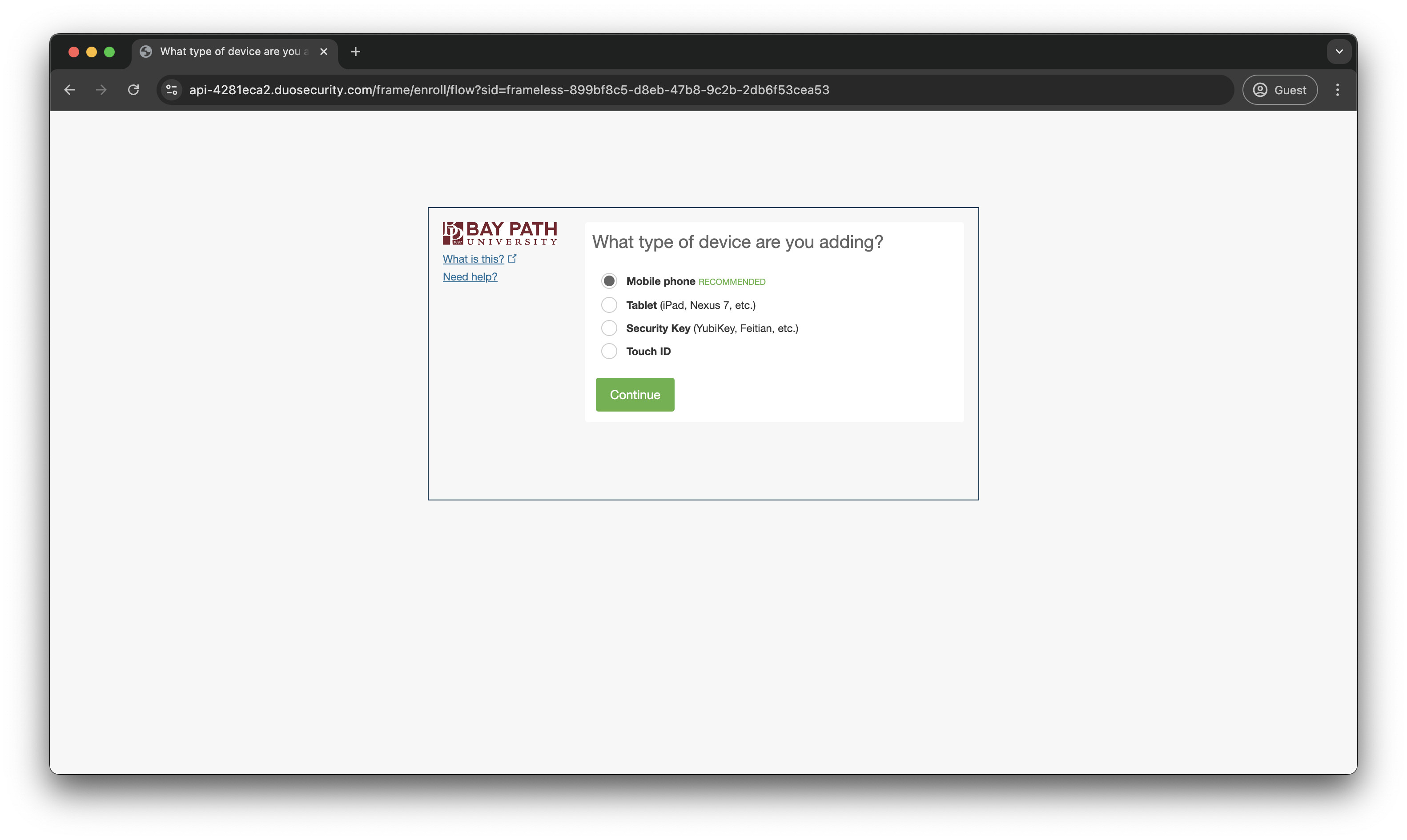Open the What is this? link

tap(473, 259)
